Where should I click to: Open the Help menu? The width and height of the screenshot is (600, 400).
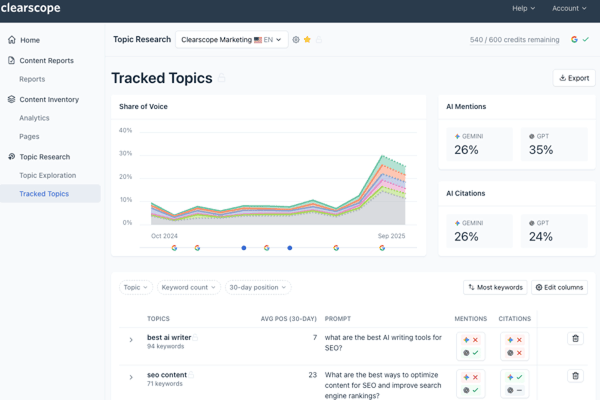523,8
